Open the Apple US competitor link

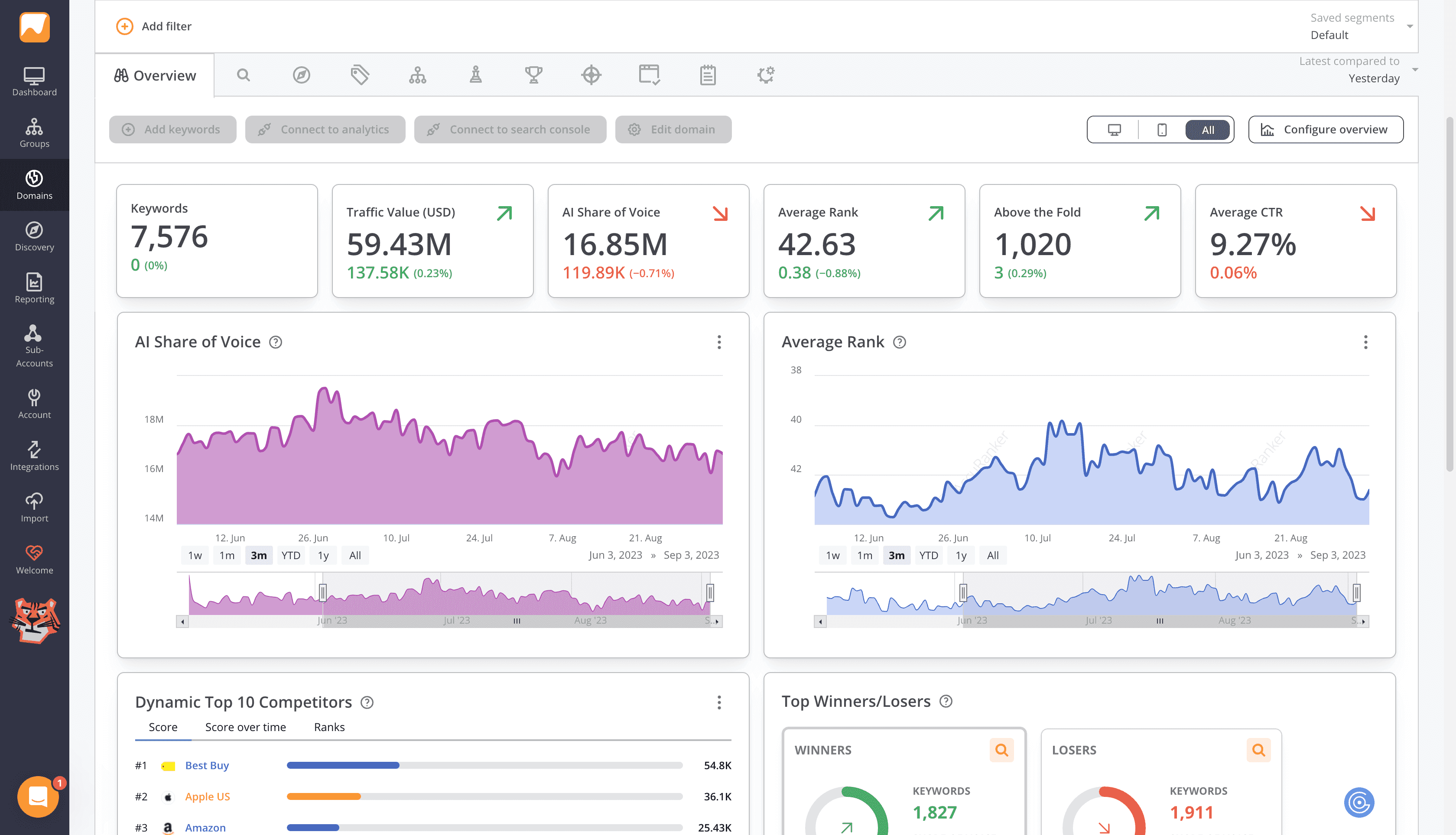point(207,796)
